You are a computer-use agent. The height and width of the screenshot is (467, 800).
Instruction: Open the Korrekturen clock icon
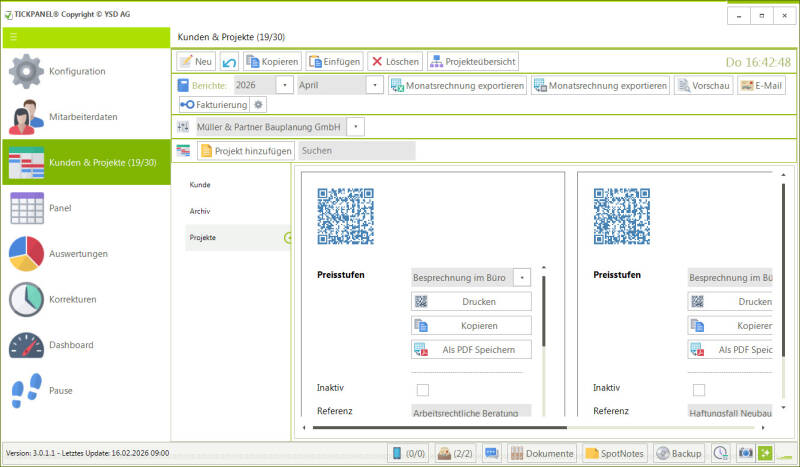(x=26, y=300)
